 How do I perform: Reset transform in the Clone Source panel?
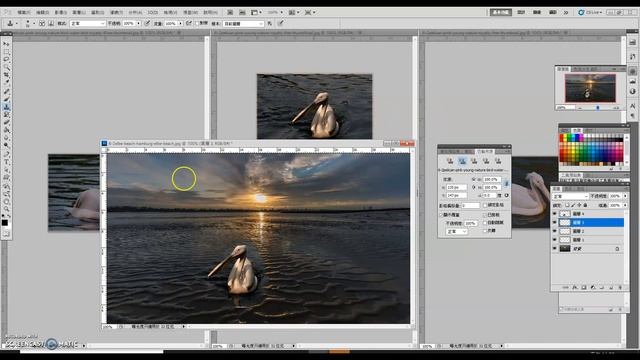point(507,196)
